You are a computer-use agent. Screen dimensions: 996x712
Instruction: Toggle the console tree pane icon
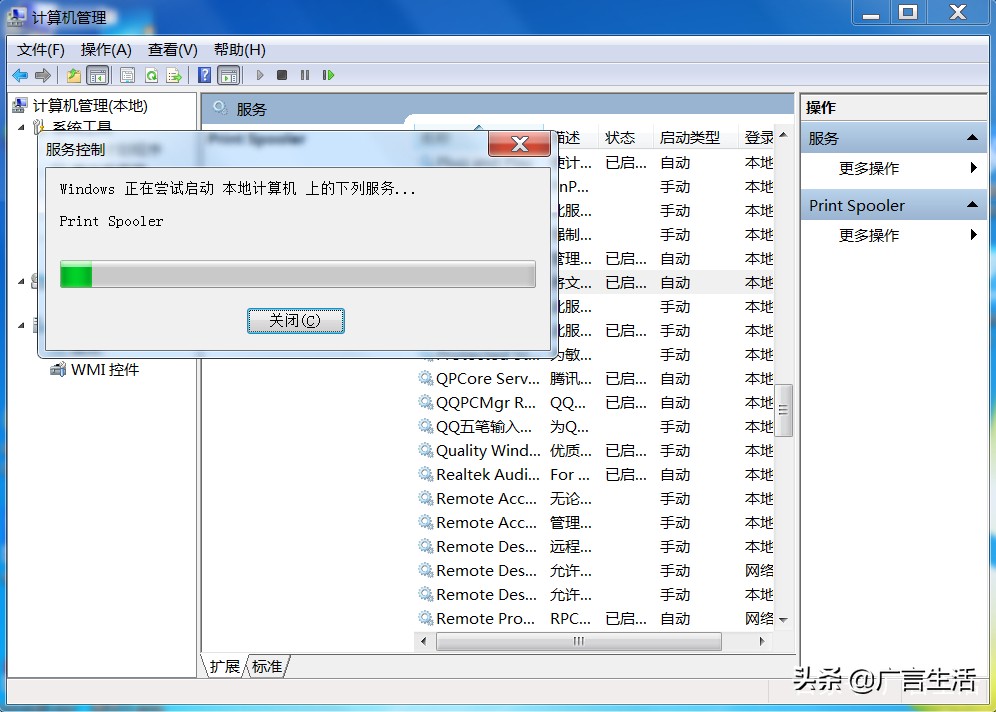tap(100, 75)
